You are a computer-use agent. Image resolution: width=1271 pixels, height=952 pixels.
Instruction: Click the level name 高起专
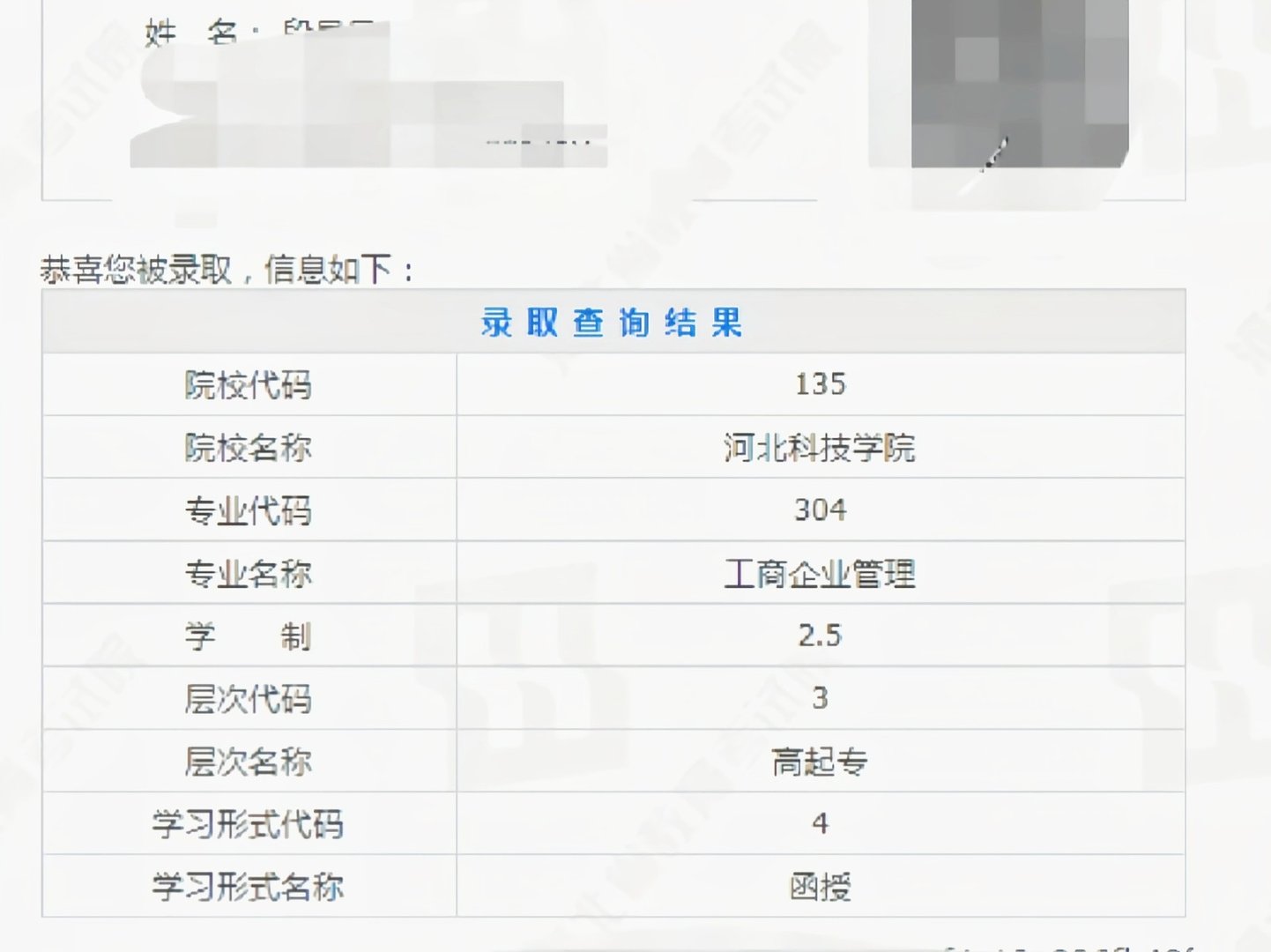[821, 761]
